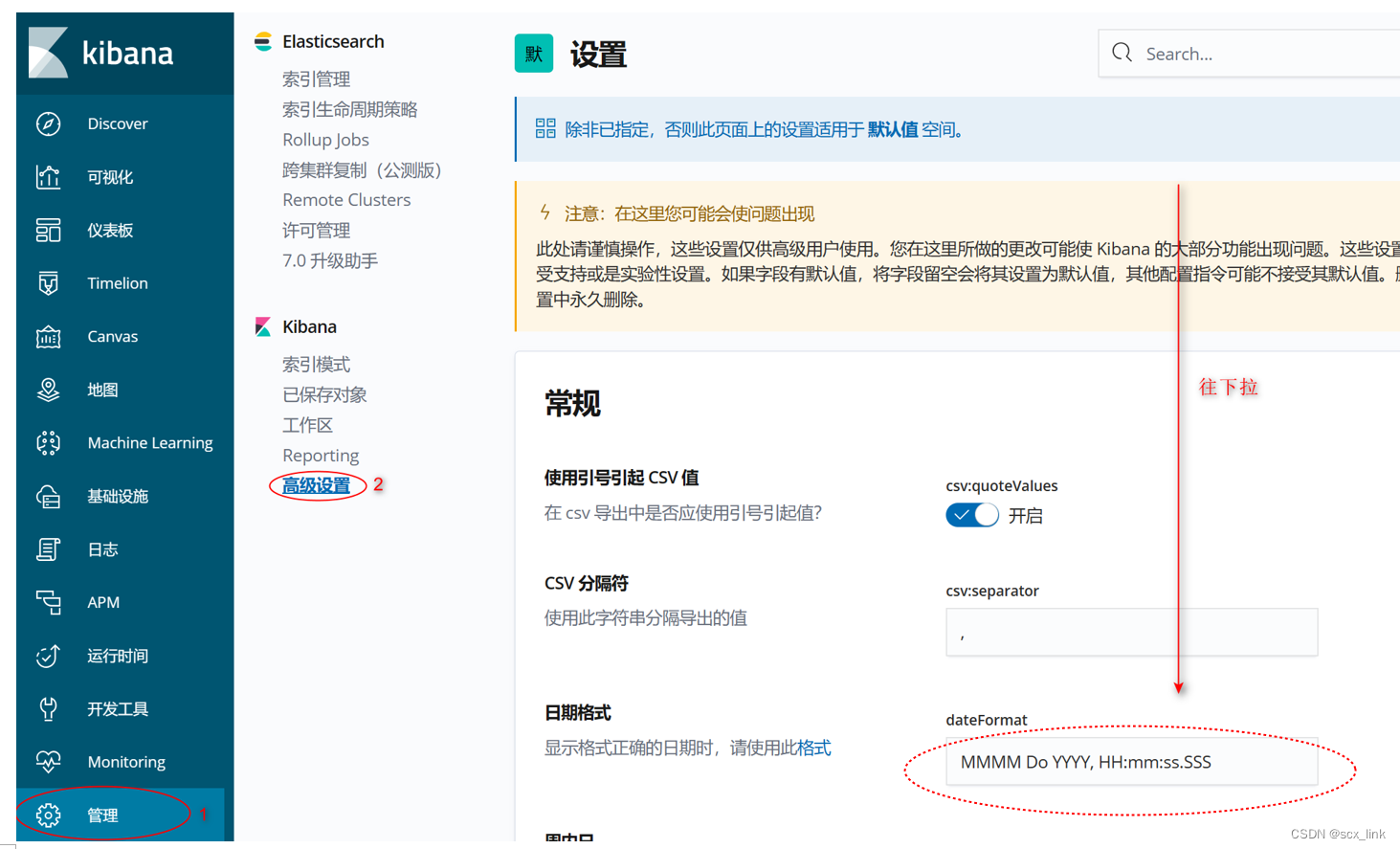This screenshot has height=849, width=1400.
Task: Open the 地图 maps icon
Action: click(49, 390)
